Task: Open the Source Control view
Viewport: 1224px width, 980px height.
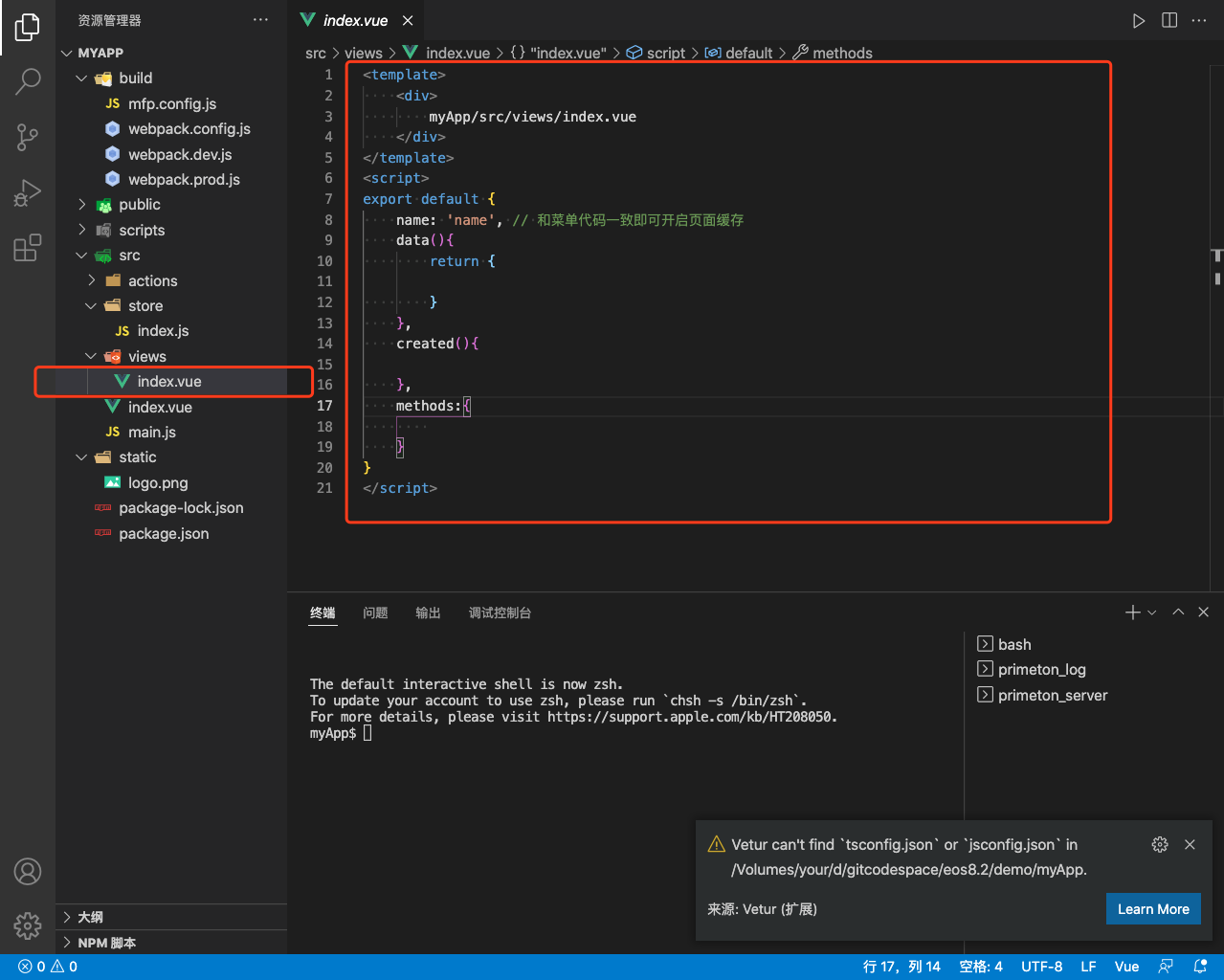Action: (x=28, y=137)
